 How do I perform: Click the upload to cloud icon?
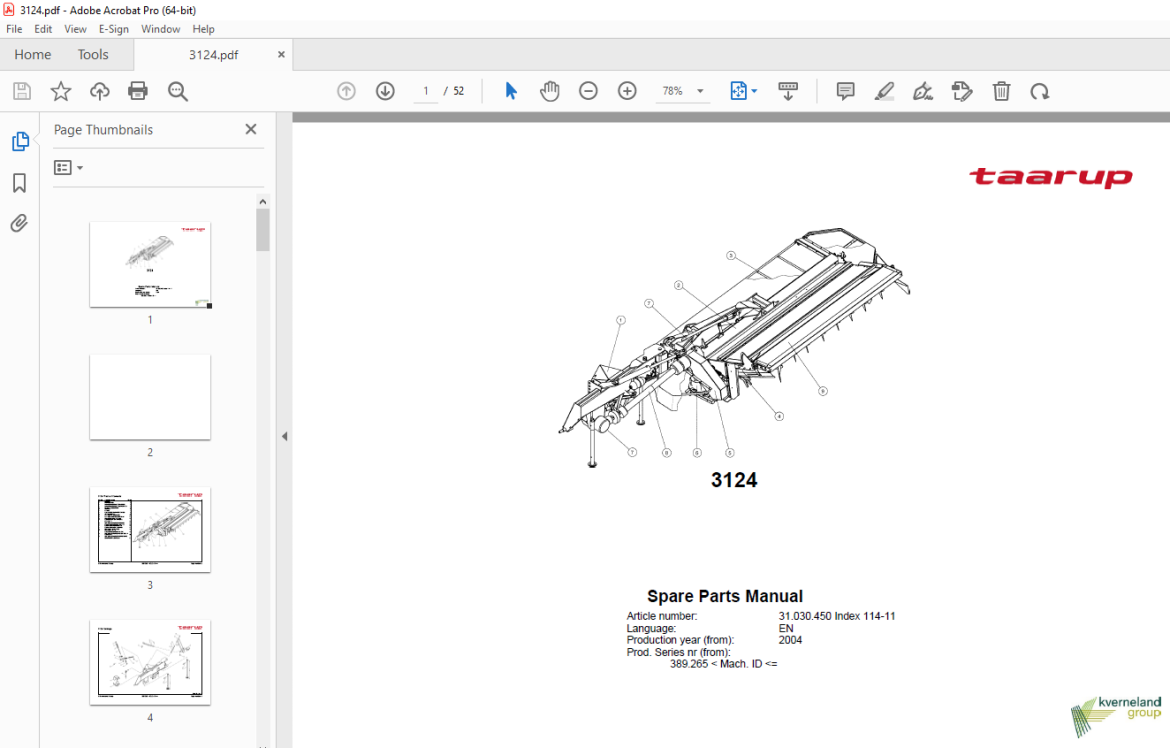pos(99,91)
